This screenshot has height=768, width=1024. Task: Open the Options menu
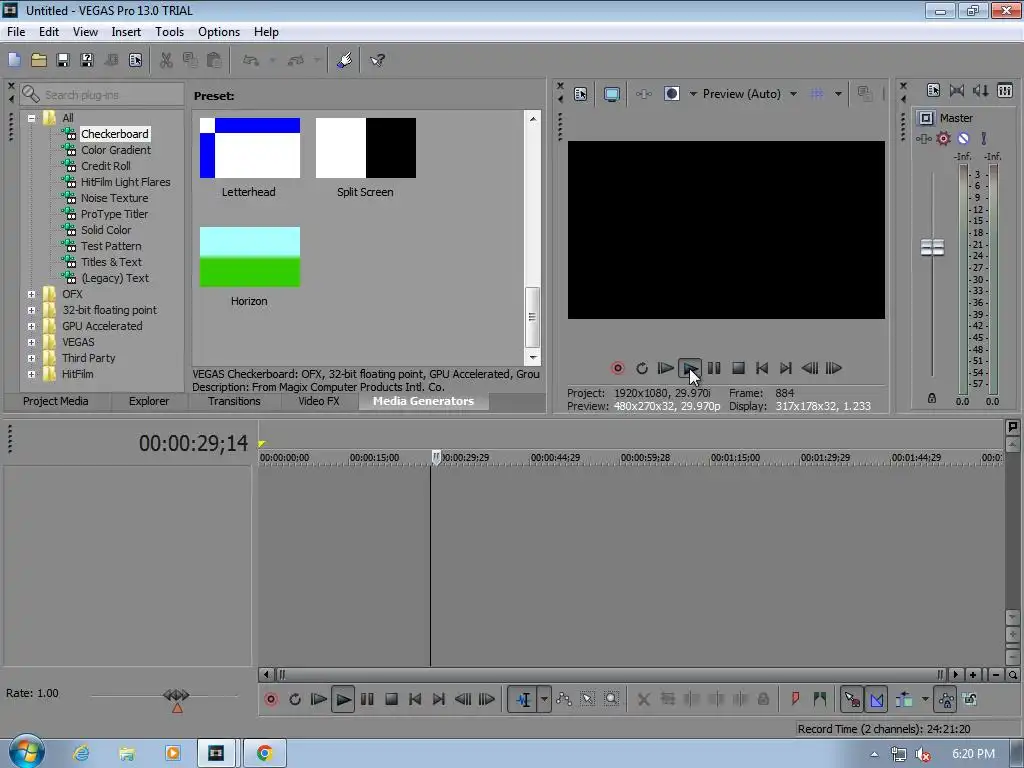click(x=219, y=32)
